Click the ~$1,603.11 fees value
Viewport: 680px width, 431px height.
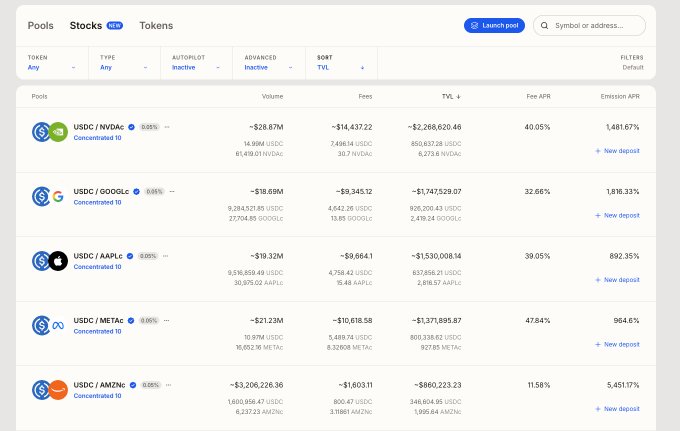pyautogui.click(x=355, y=385)
